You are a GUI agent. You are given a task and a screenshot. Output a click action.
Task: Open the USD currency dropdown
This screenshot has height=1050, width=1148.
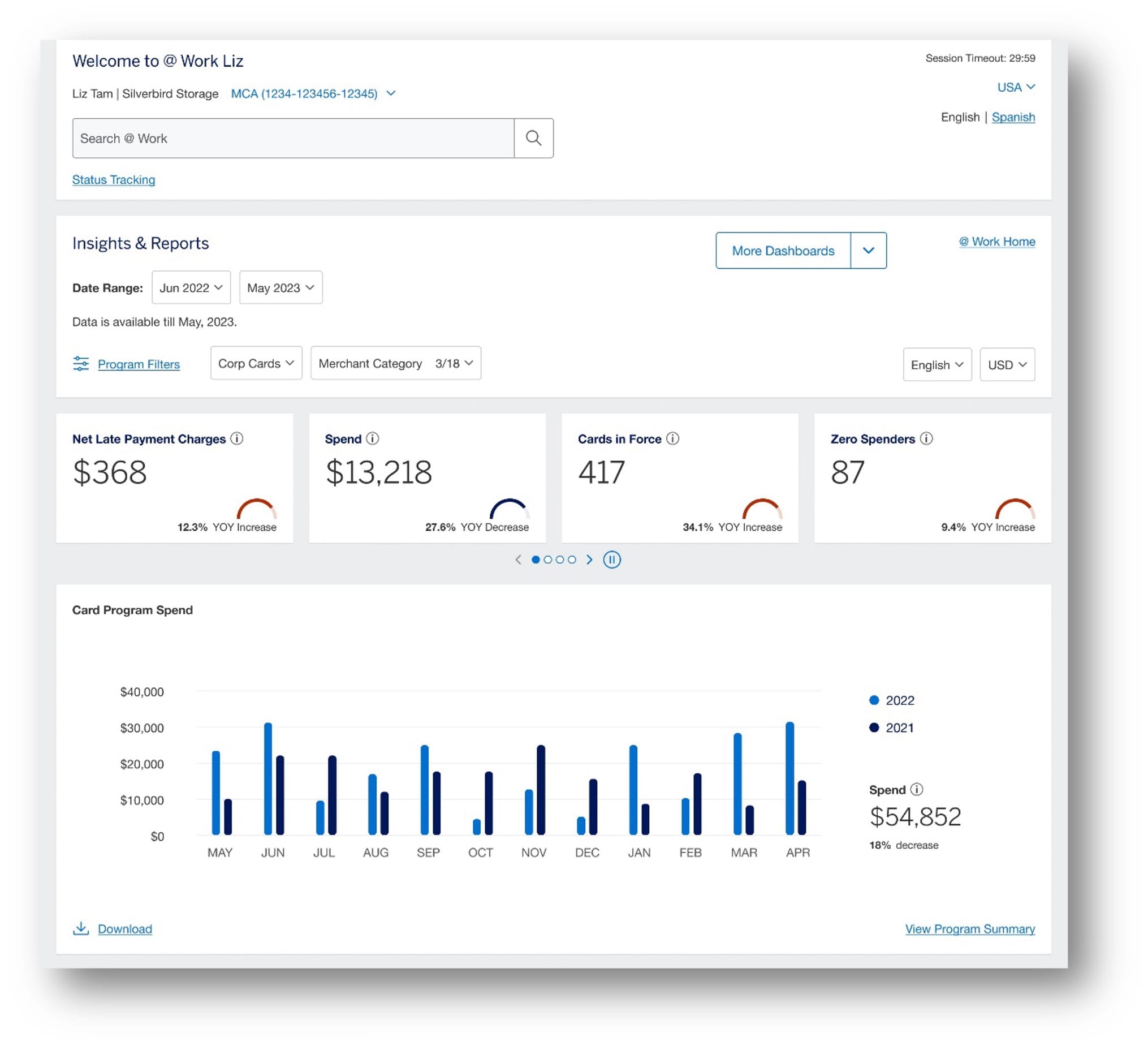click(1007, 365)
